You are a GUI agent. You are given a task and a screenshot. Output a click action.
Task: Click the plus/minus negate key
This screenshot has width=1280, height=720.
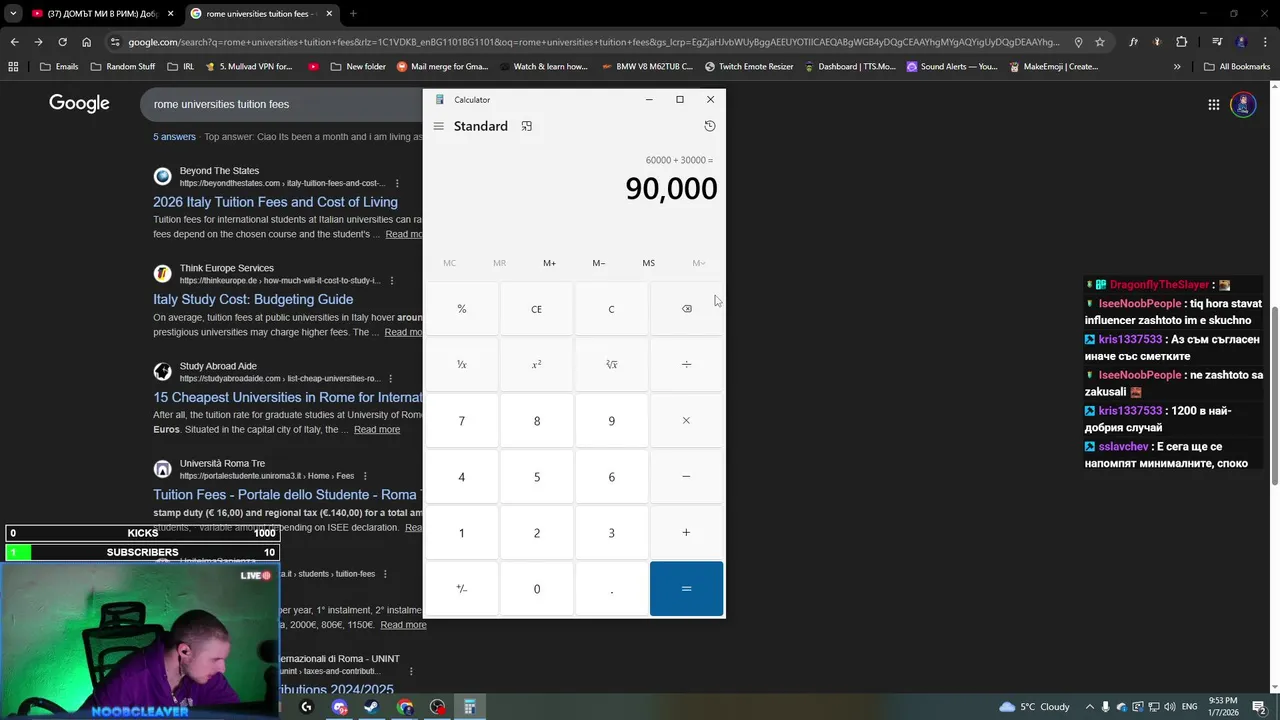461,589
